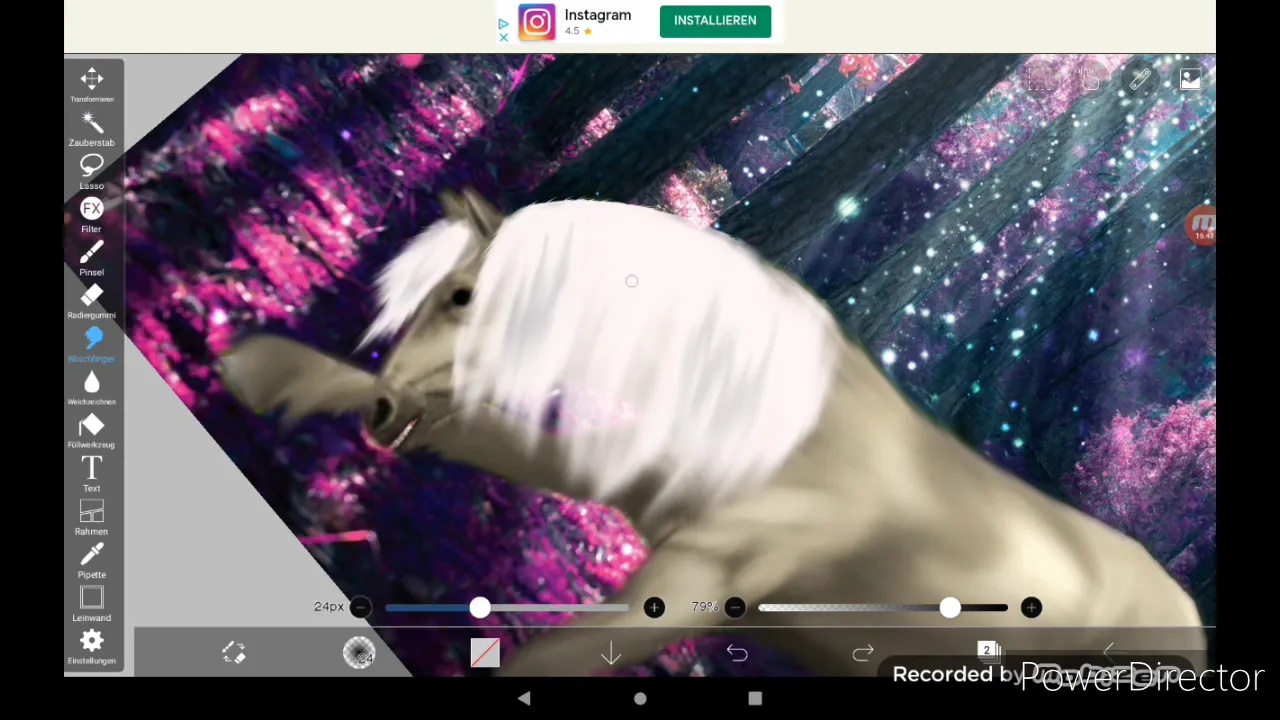Click the opacity slider track
This screenshot has width=1280, height=720.
(883, 607)
